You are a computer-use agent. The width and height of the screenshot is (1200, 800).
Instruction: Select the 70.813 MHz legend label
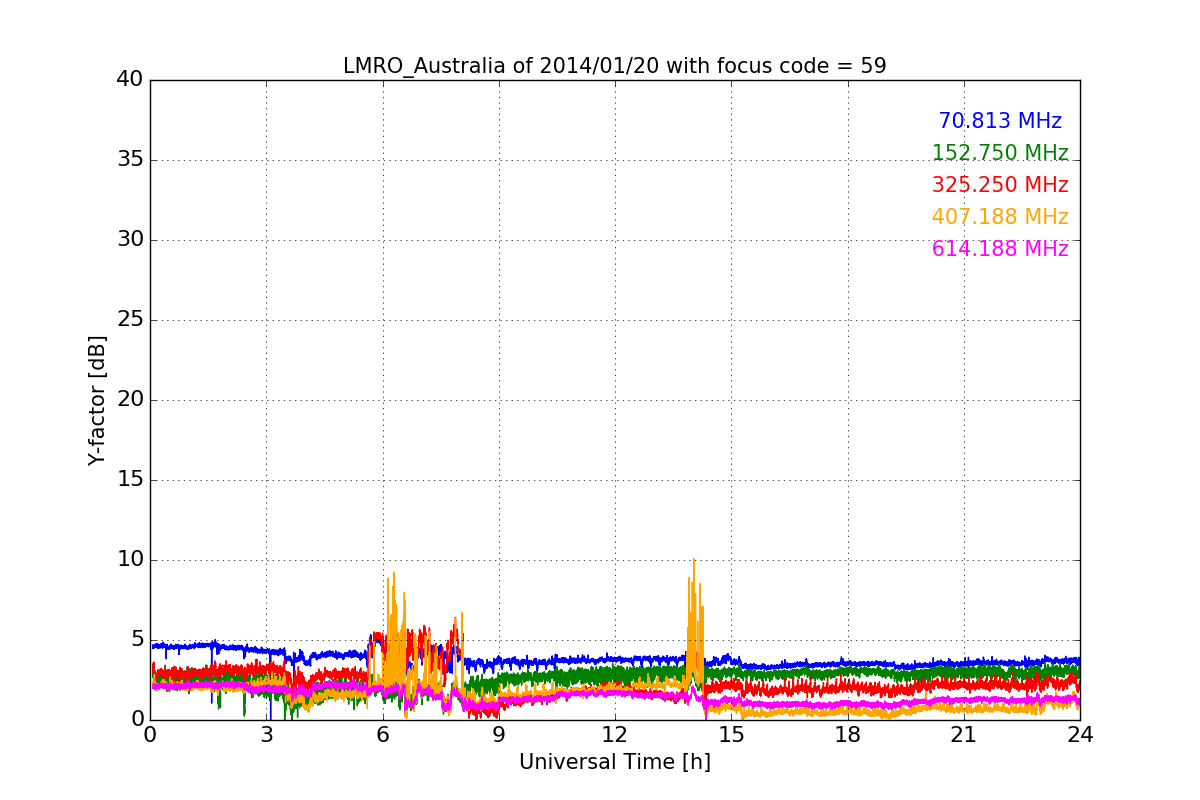[1000, 121]
